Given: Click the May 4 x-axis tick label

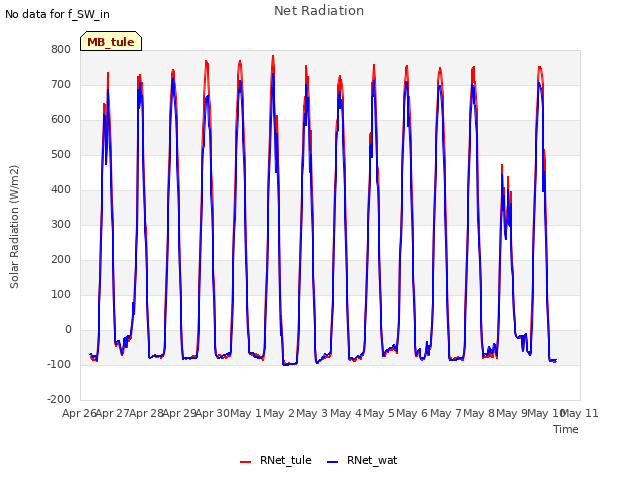Looking at the screenshot, I should [x=346, y=413].
